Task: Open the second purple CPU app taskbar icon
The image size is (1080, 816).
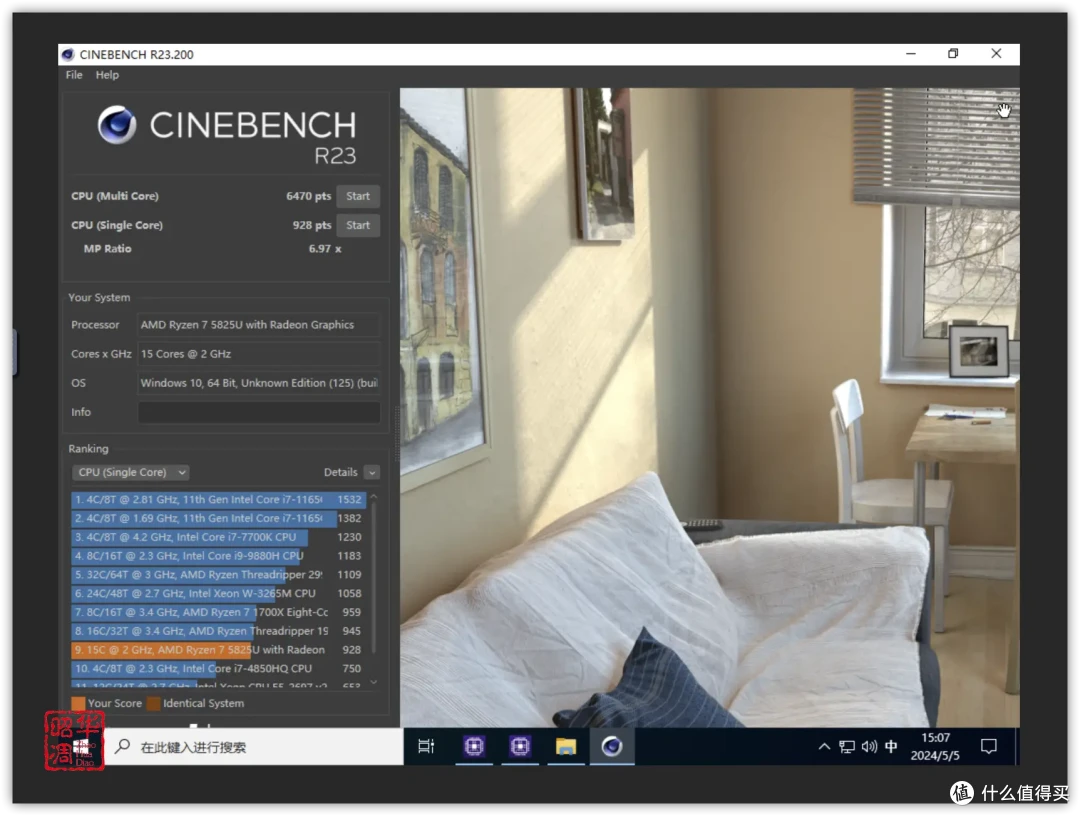Action: coord(520,746)
